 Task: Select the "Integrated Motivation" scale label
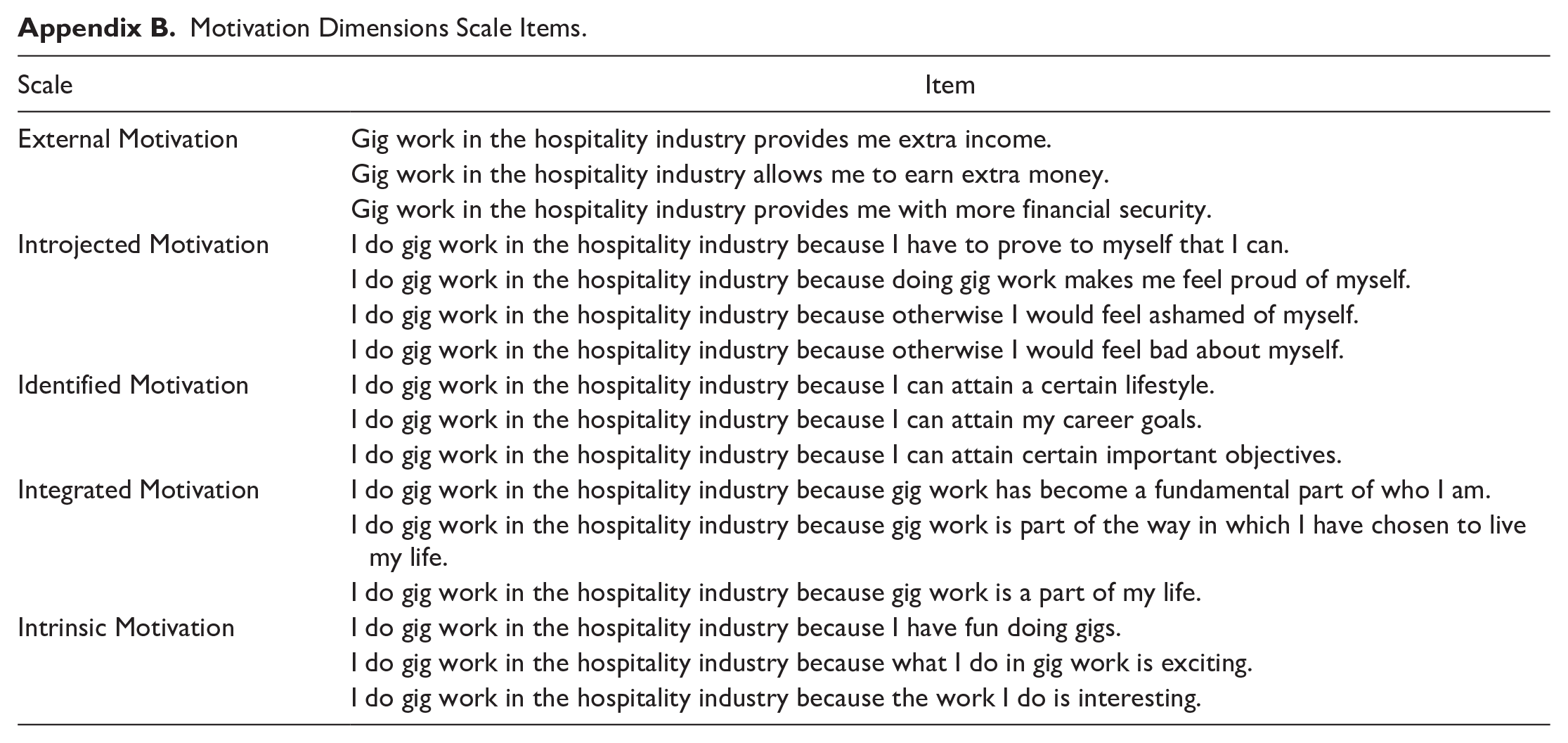(138, 490)
